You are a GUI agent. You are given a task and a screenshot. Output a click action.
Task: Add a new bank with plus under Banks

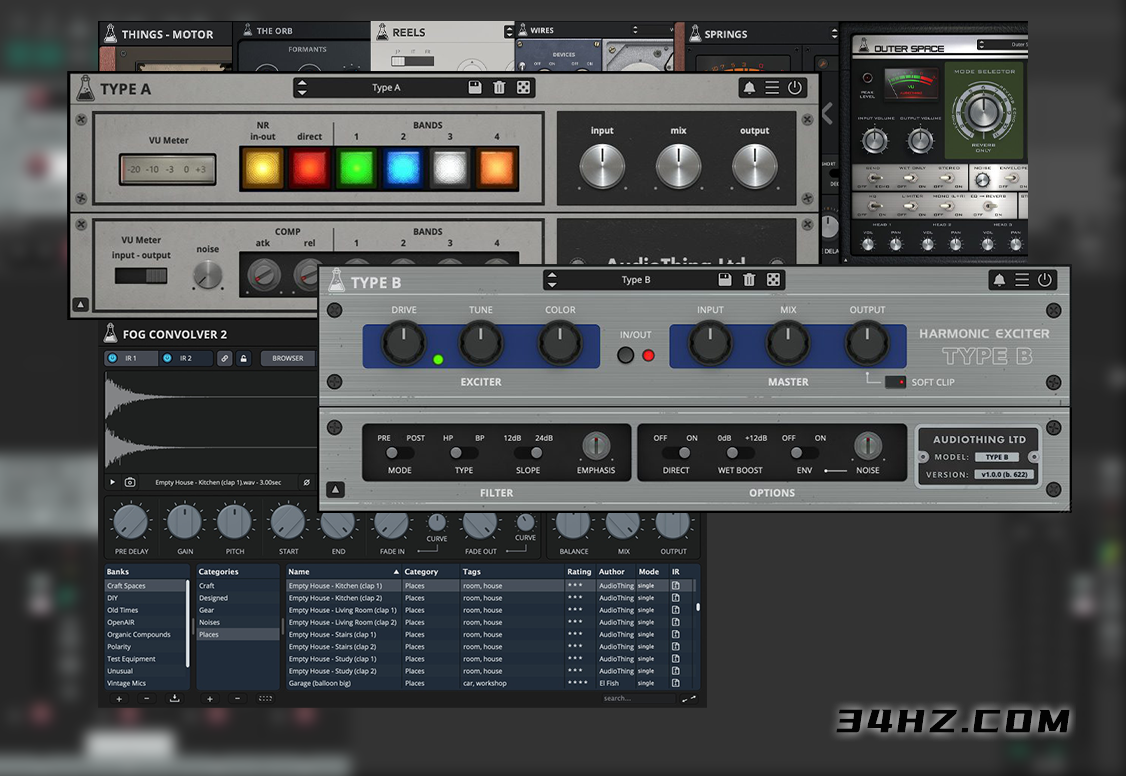click(x=119, y=698)
